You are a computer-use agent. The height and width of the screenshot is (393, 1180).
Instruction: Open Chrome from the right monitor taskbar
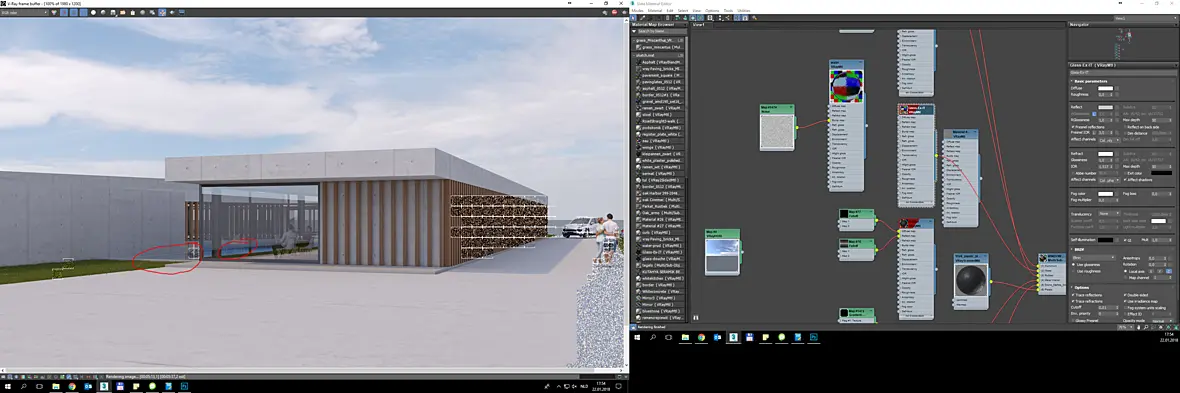point(701,337)
